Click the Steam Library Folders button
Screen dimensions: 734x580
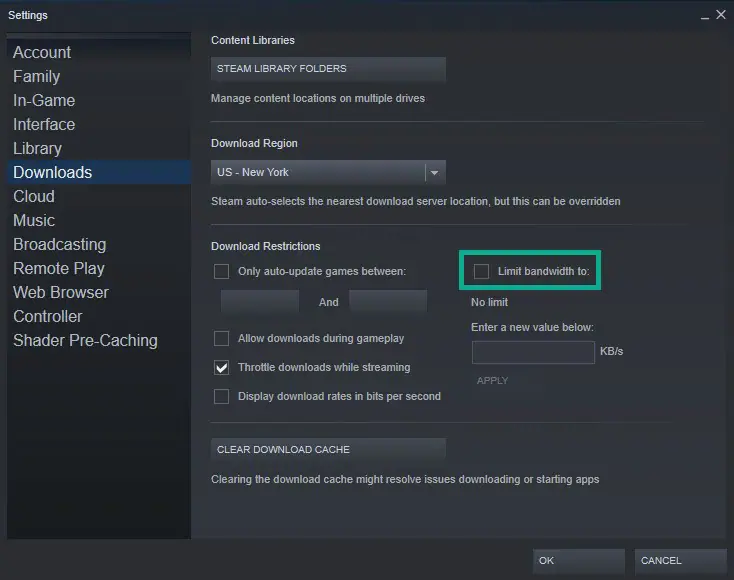pyautogui.click(x=328, y=69)
